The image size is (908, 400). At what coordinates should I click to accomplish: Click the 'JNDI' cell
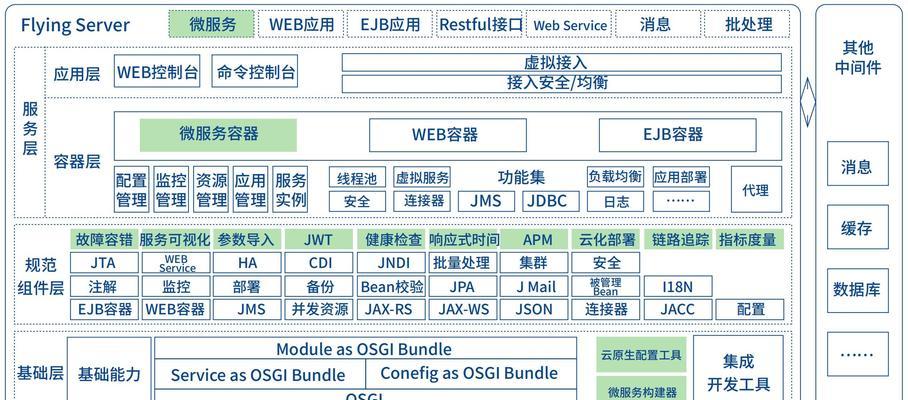click(391, 263)
